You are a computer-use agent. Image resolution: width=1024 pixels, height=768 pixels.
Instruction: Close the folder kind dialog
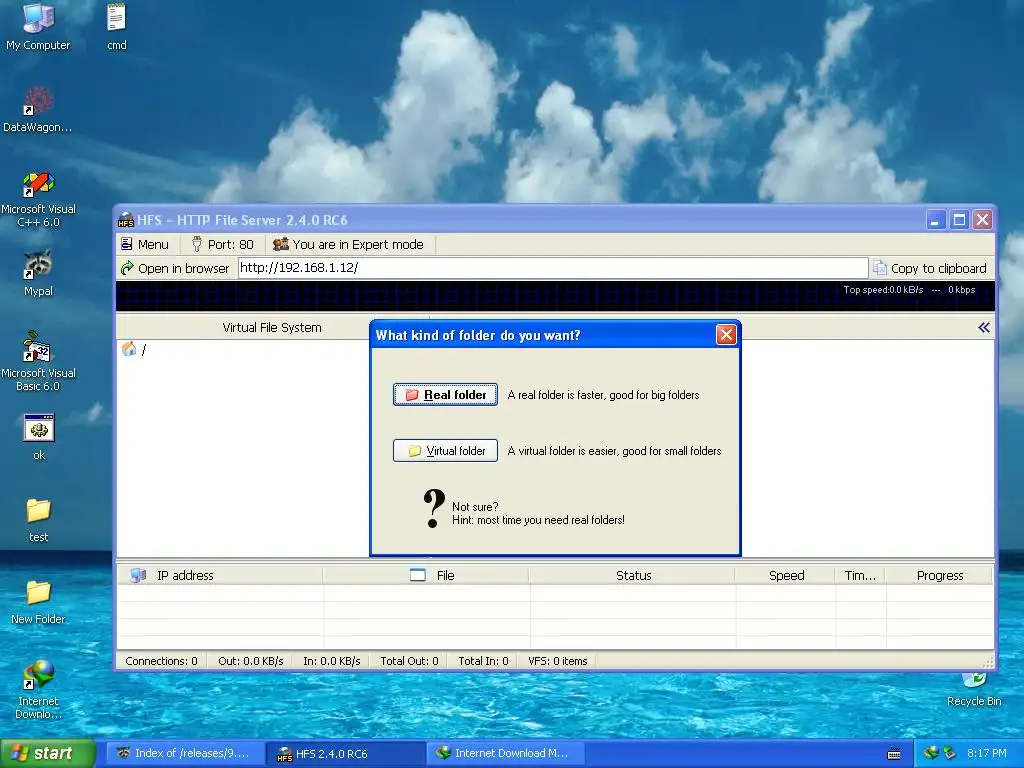[726, 335]
